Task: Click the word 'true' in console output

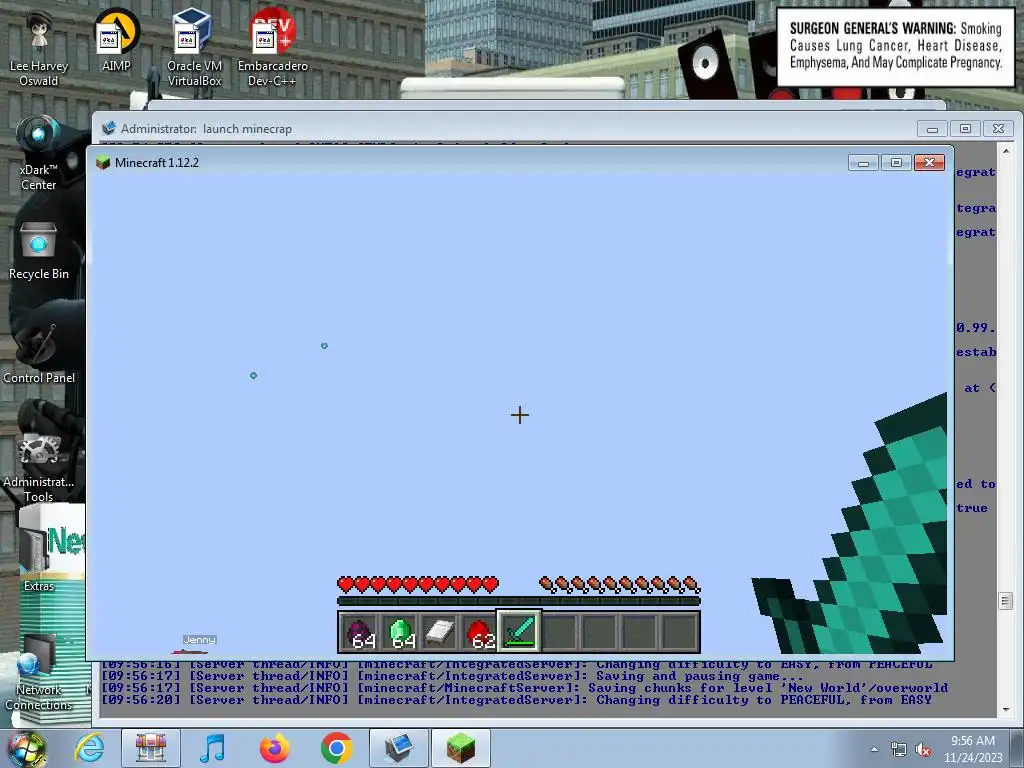Action: click(x=972, y=508)
